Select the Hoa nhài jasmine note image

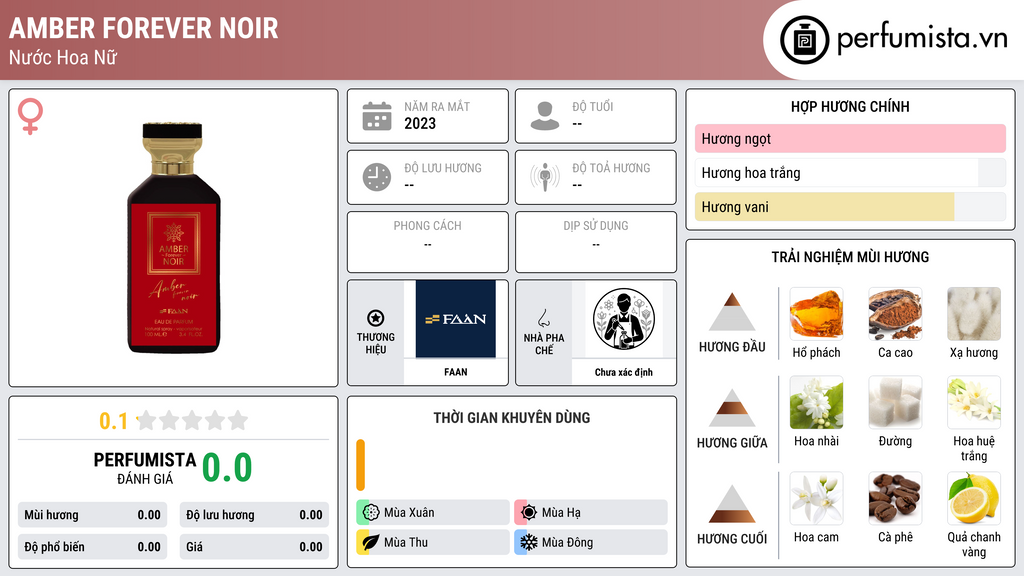click(x=816, y=402)
